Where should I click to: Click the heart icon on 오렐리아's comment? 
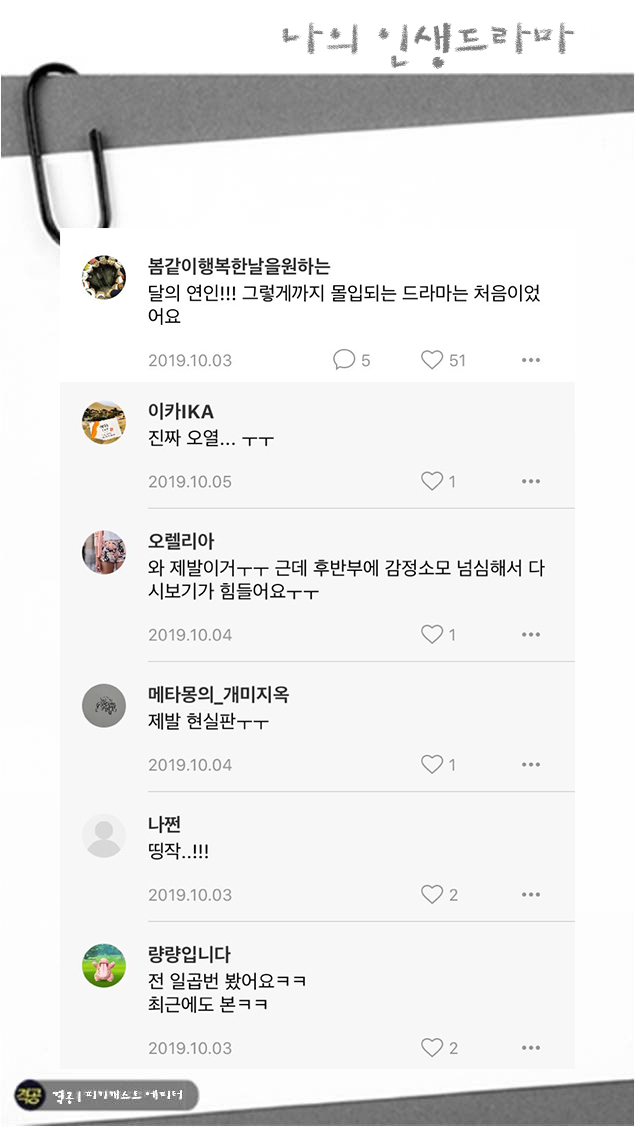430,634
